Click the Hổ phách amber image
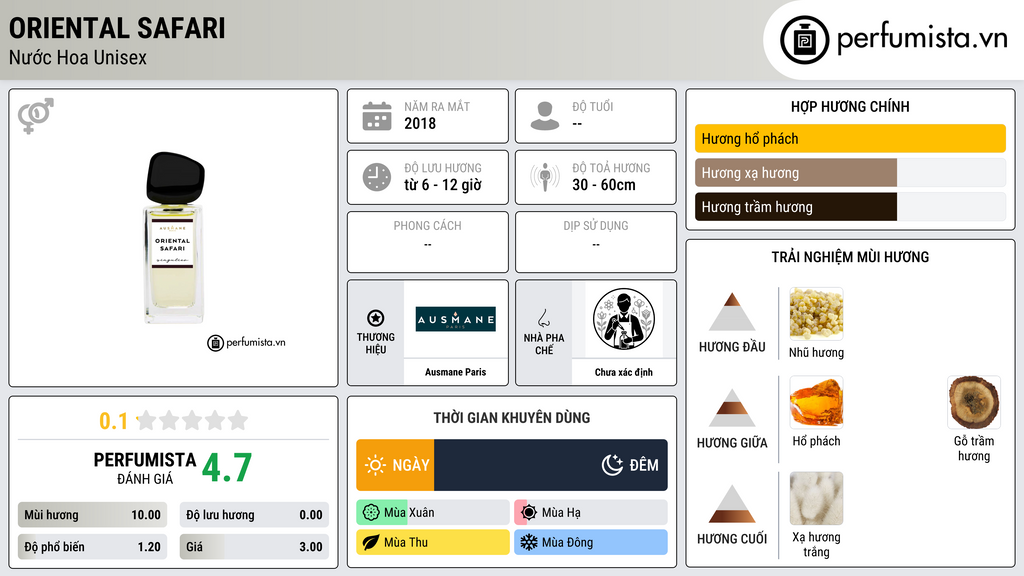 (x=816, y=402)
